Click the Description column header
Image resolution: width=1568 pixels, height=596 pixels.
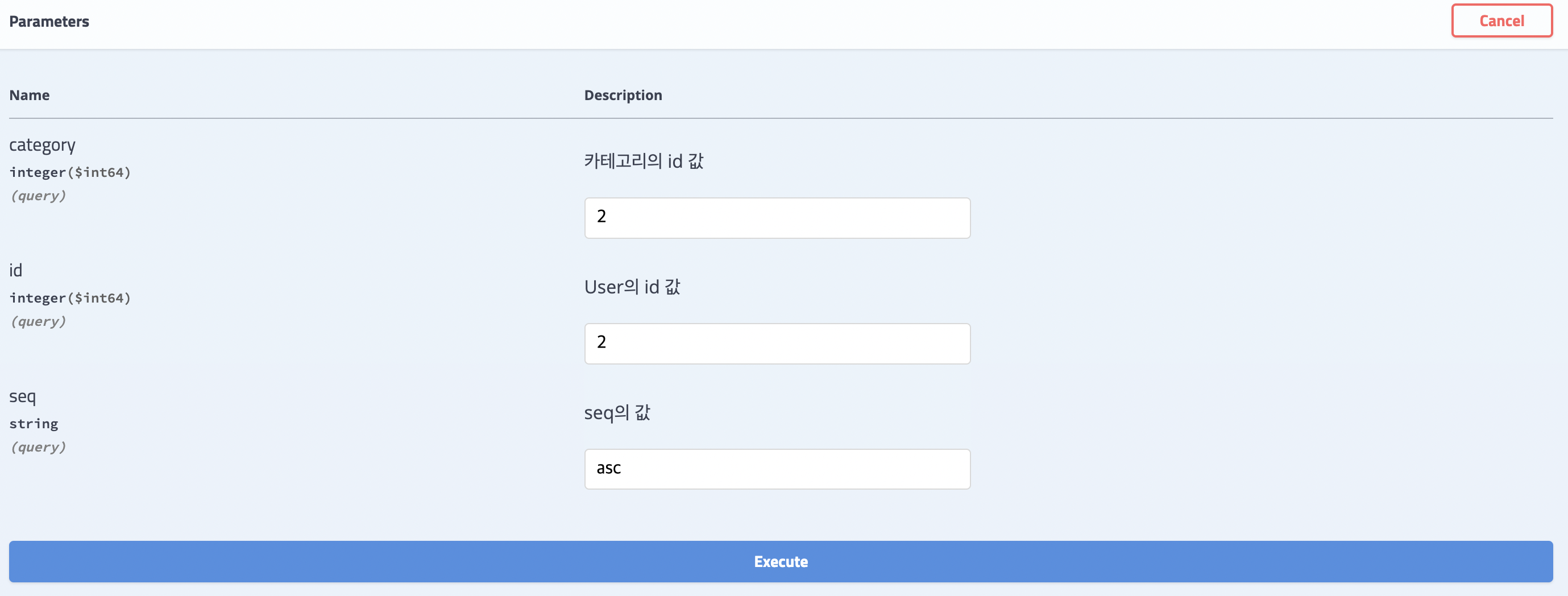point(623,95)
